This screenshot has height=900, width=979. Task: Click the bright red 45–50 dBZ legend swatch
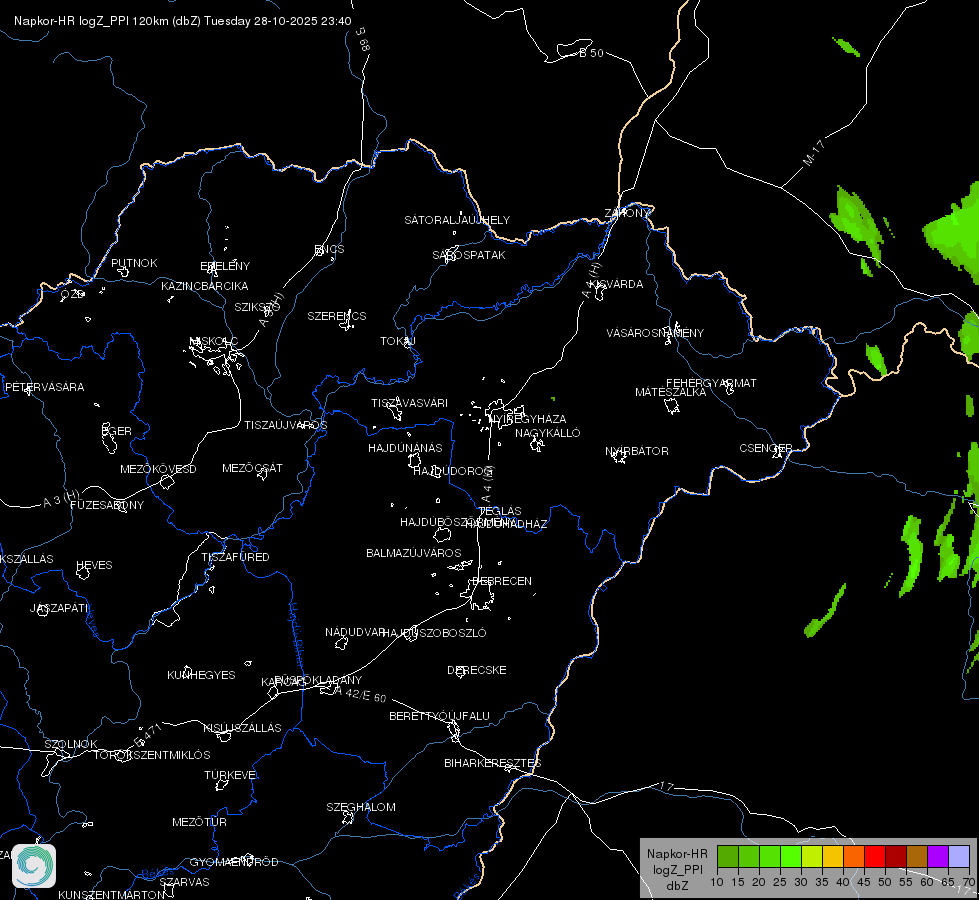[875, 856]
